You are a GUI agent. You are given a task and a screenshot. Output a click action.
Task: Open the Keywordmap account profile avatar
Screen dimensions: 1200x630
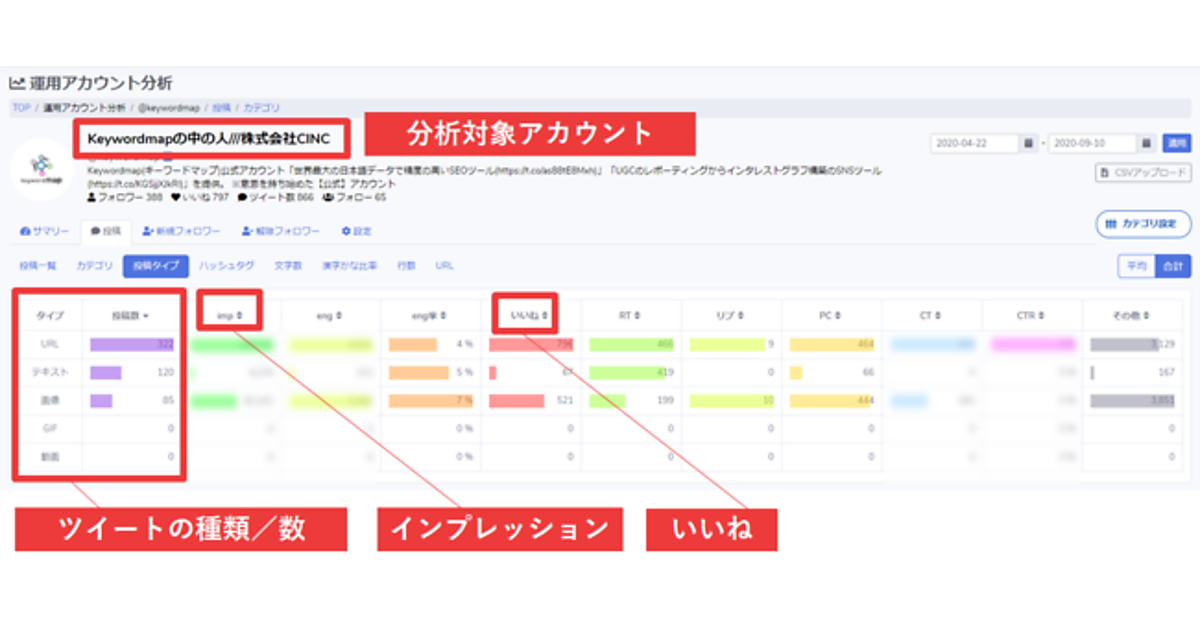point(42,170)
